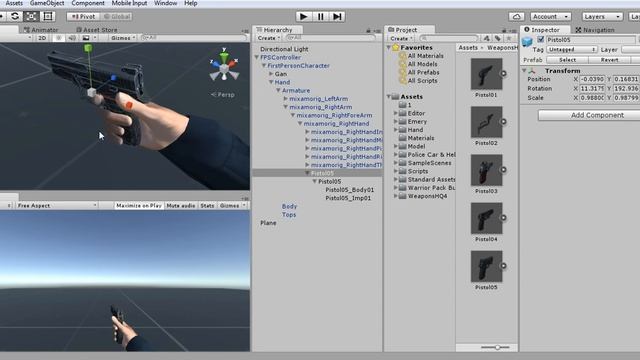The width and height of the screenshot is (640, 360).
Task: Select the Rotate tool in the toolbar
Action: [x=15, y=16]
